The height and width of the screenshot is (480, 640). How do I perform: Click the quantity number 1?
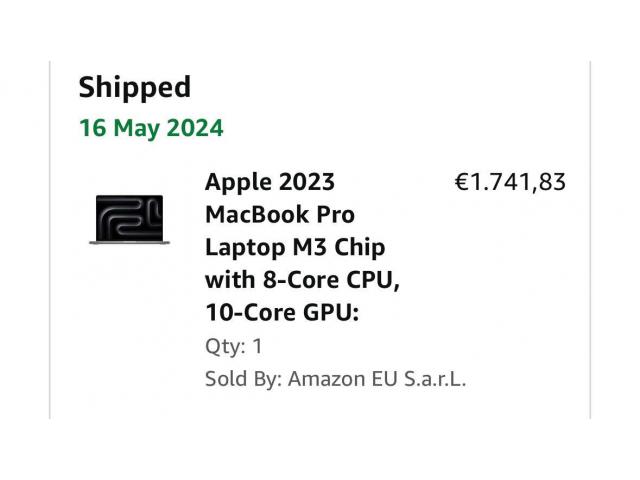point(257,346)
